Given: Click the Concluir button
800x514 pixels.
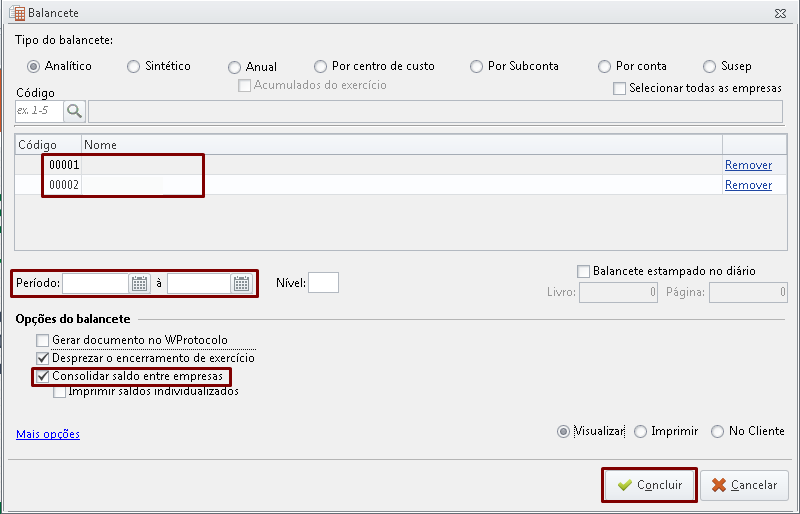Looking at the screenshot, I should [x=649, y=485].
